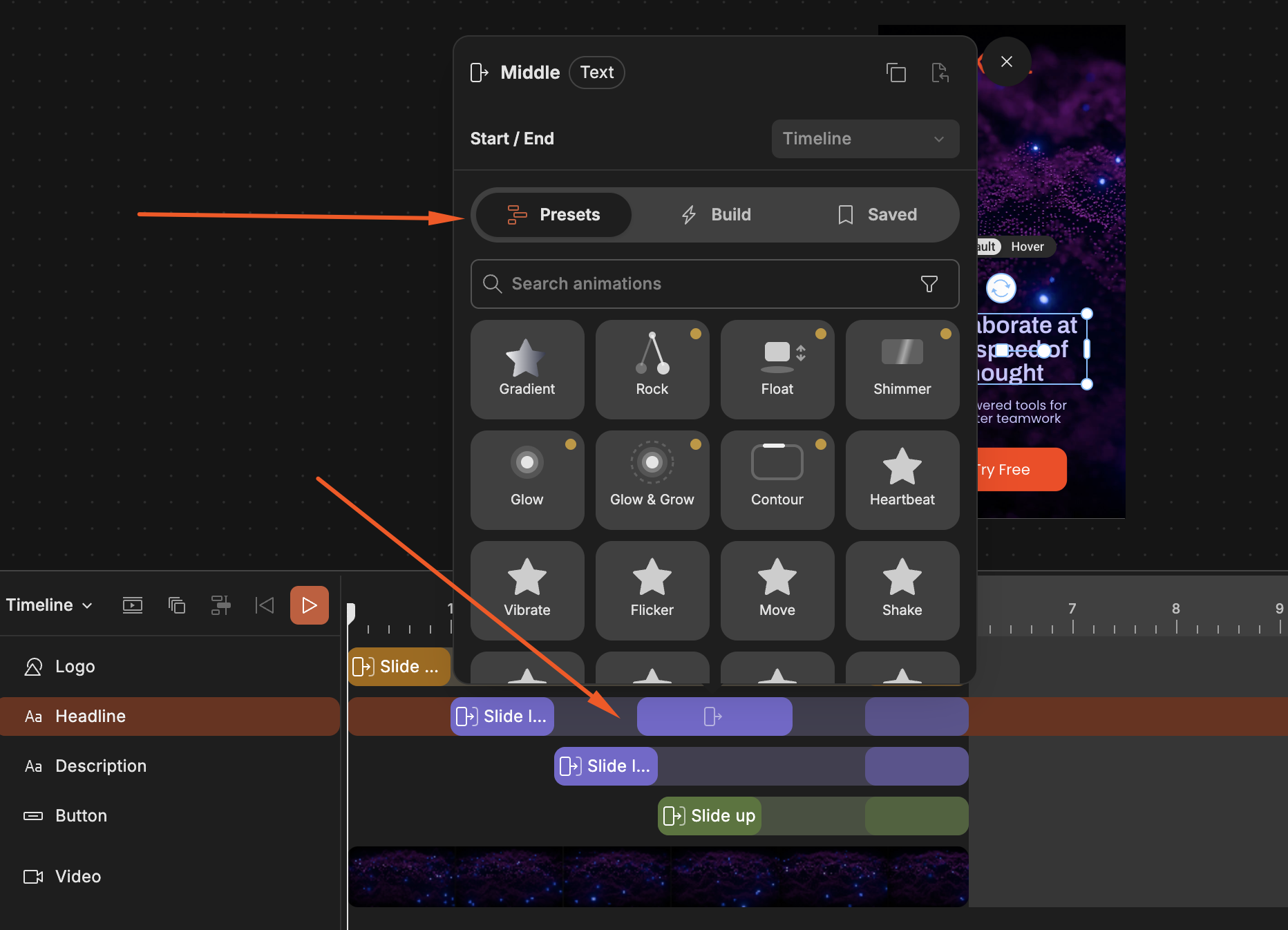Click the filter funnel icon in search

tap(929, 284)
